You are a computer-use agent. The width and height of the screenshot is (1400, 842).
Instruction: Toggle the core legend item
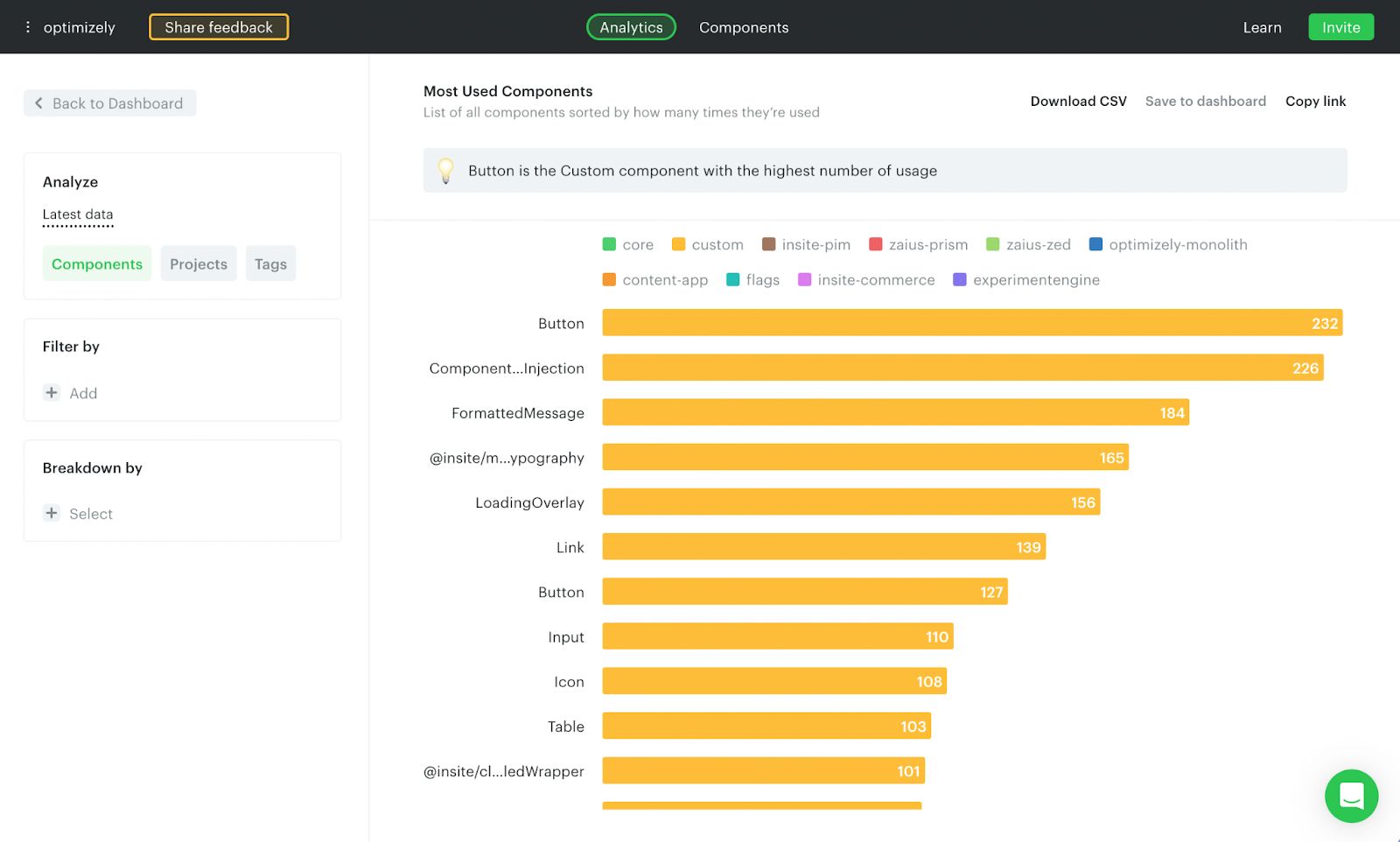click(x=628, y=245)
